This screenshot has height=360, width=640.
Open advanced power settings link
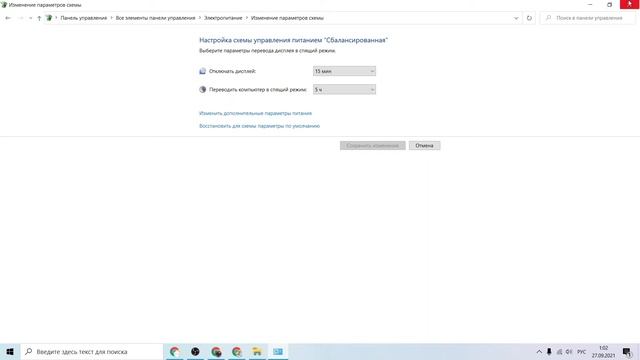click(x=255, y=113)
